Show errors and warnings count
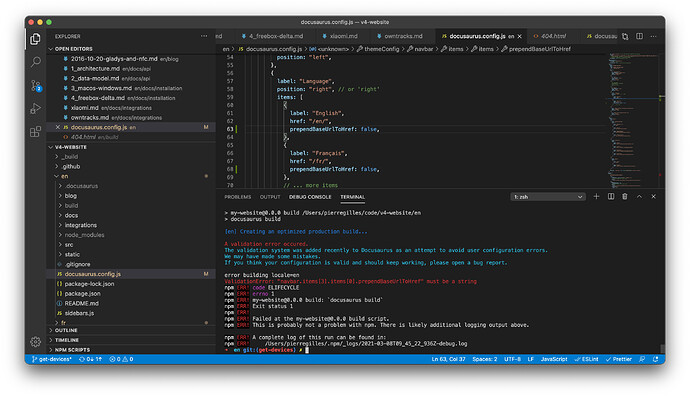The image size is (690, 397). click(121, 359)
